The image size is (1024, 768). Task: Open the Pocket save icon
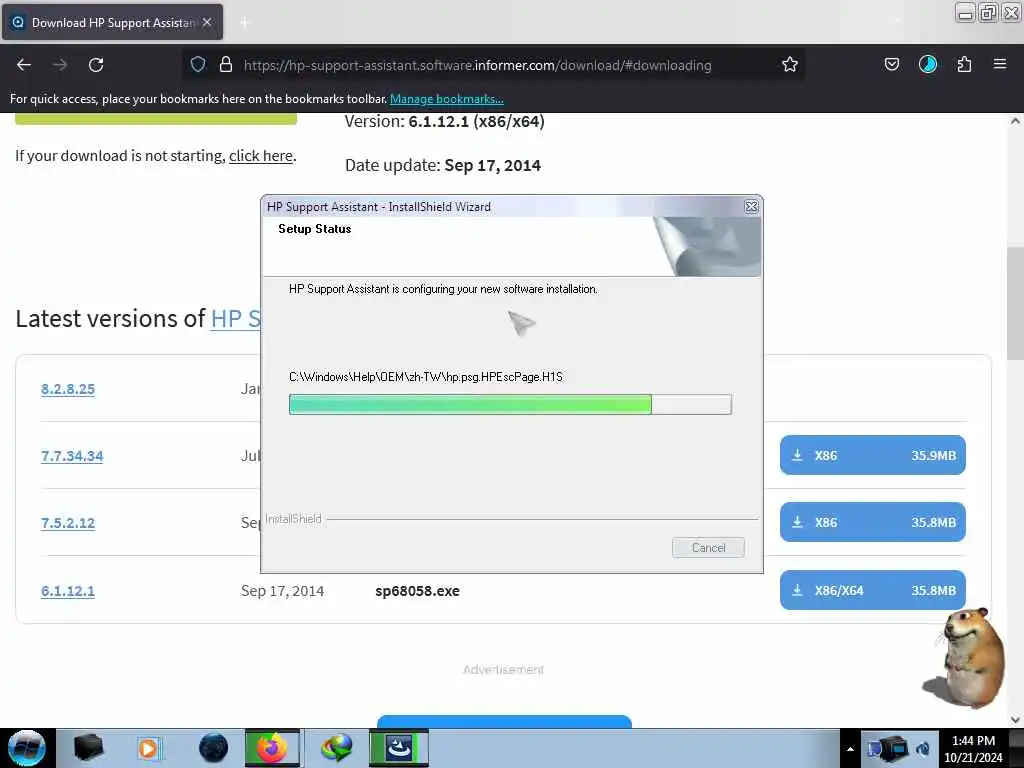click(891, 65)
